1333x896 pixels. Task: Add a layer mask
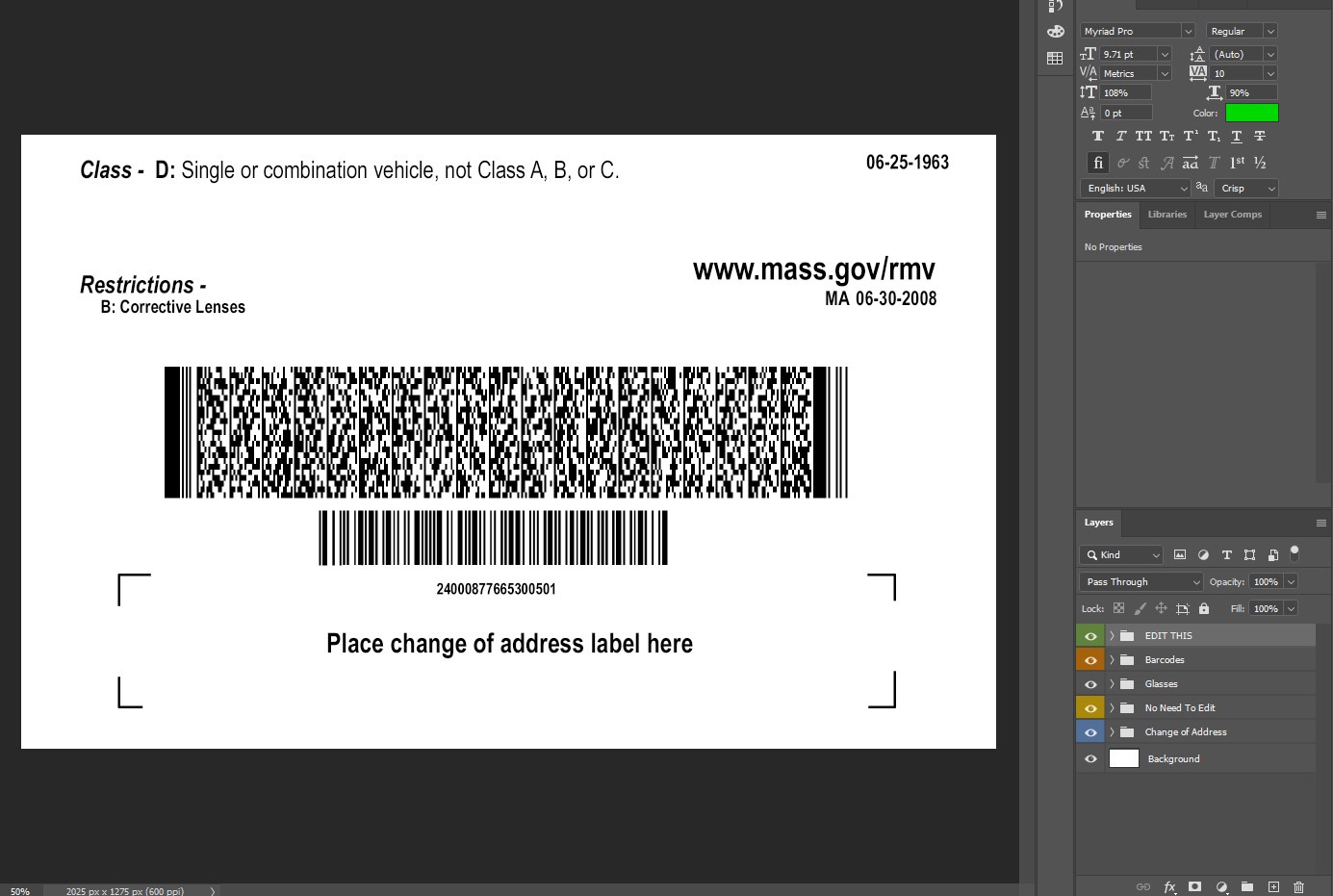pos(1194,886)
